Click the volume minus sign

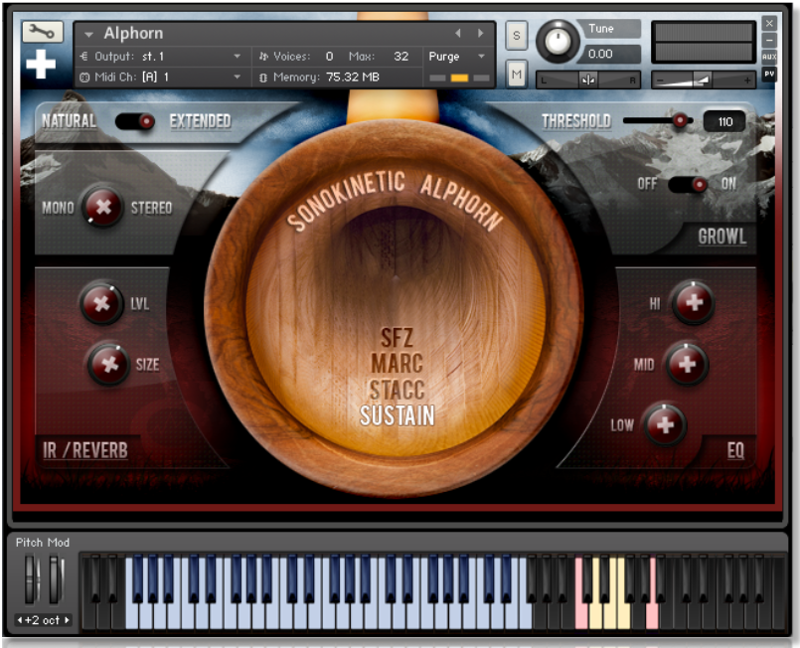(x=660, y=81)
